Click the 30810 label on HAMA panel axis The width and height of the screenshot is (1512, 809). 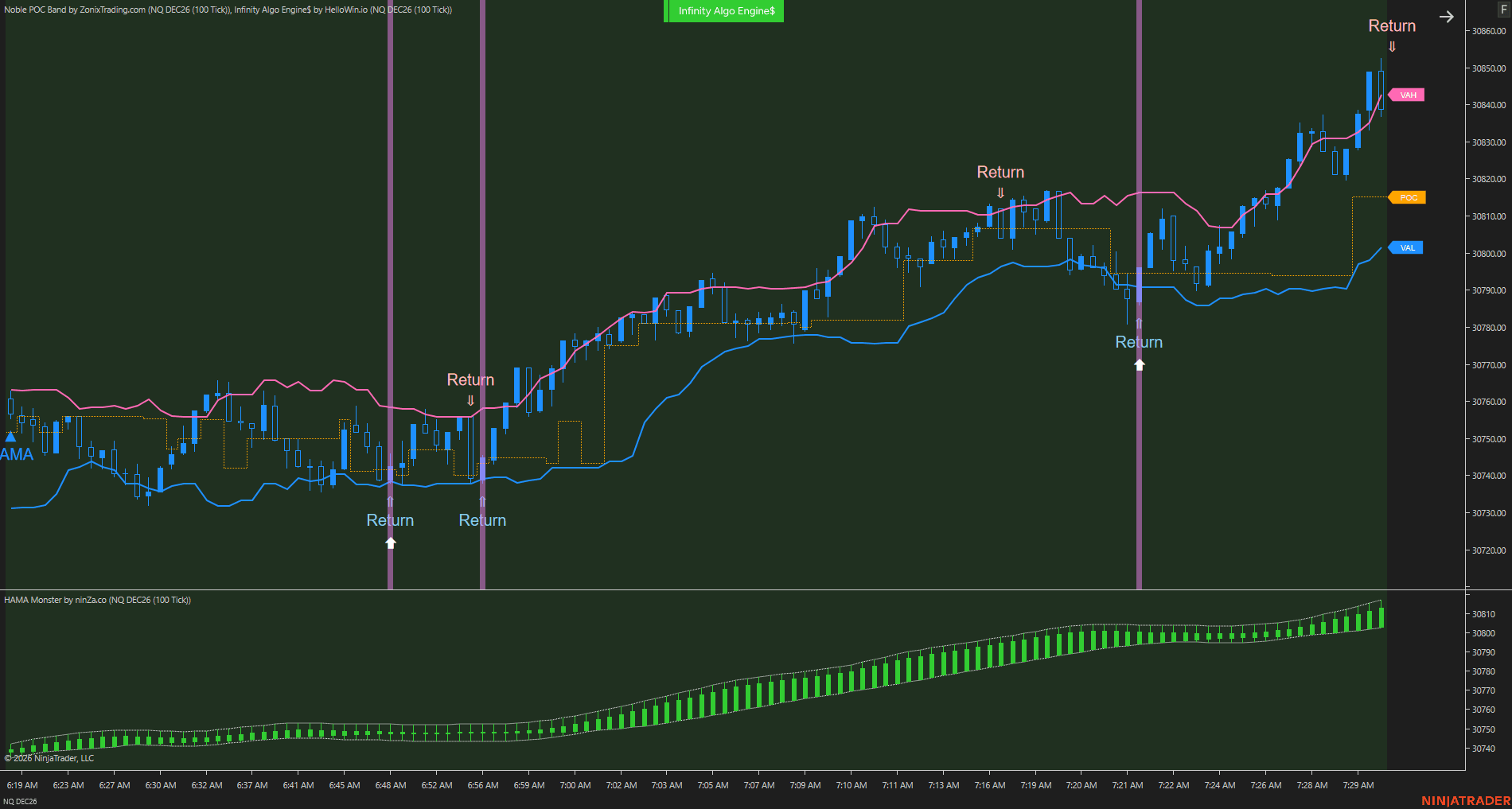[x=1483, y=614]
